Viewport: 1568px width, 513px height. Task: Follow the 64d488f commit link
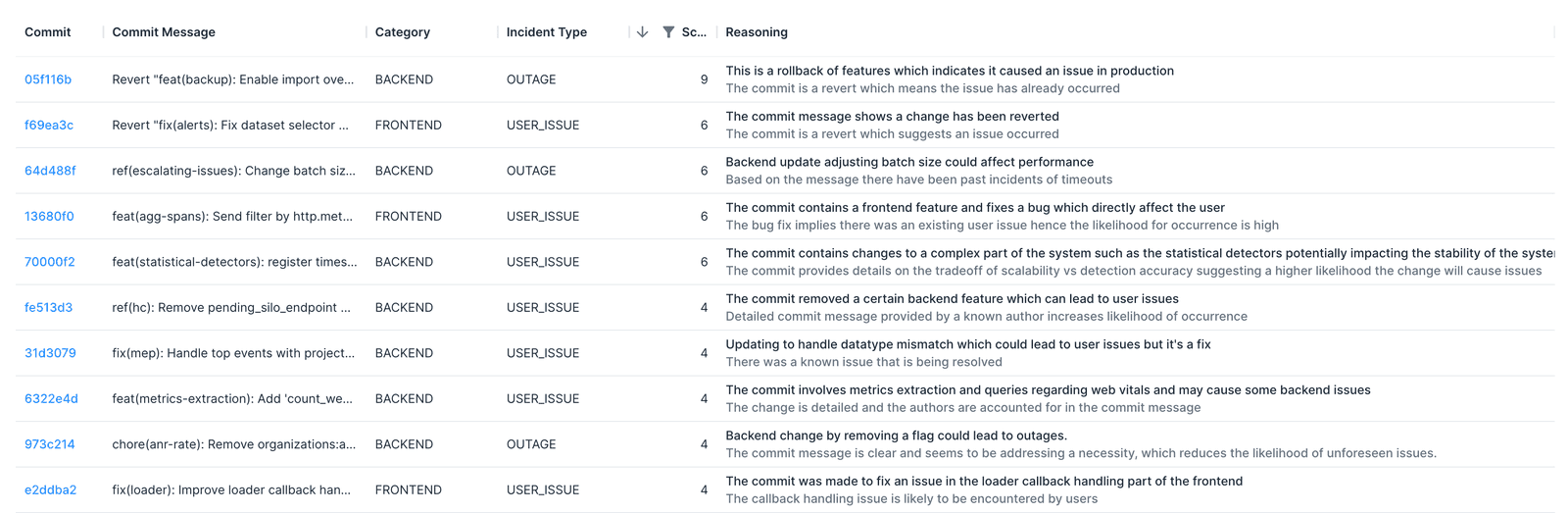click(50, 171)
